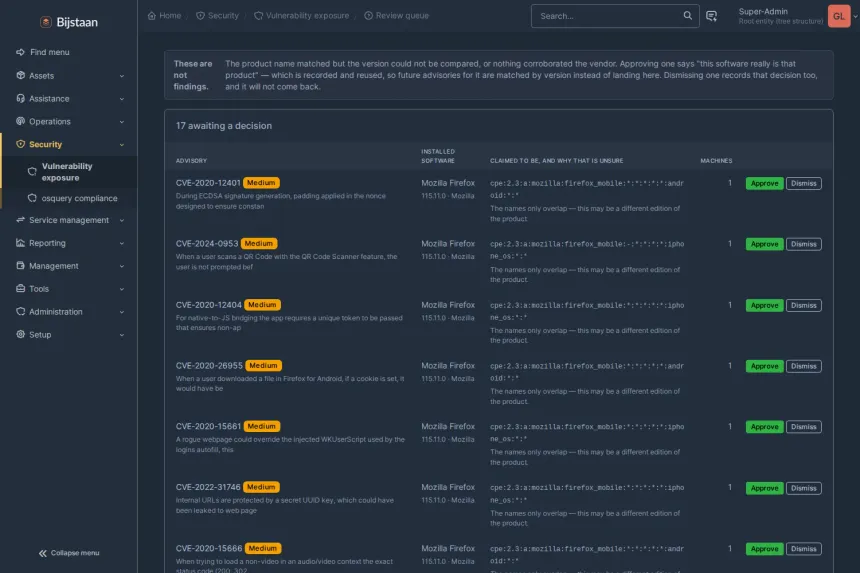Dismiss CVE-2020-12404 match
860x573 pixels.
[804, 305]
